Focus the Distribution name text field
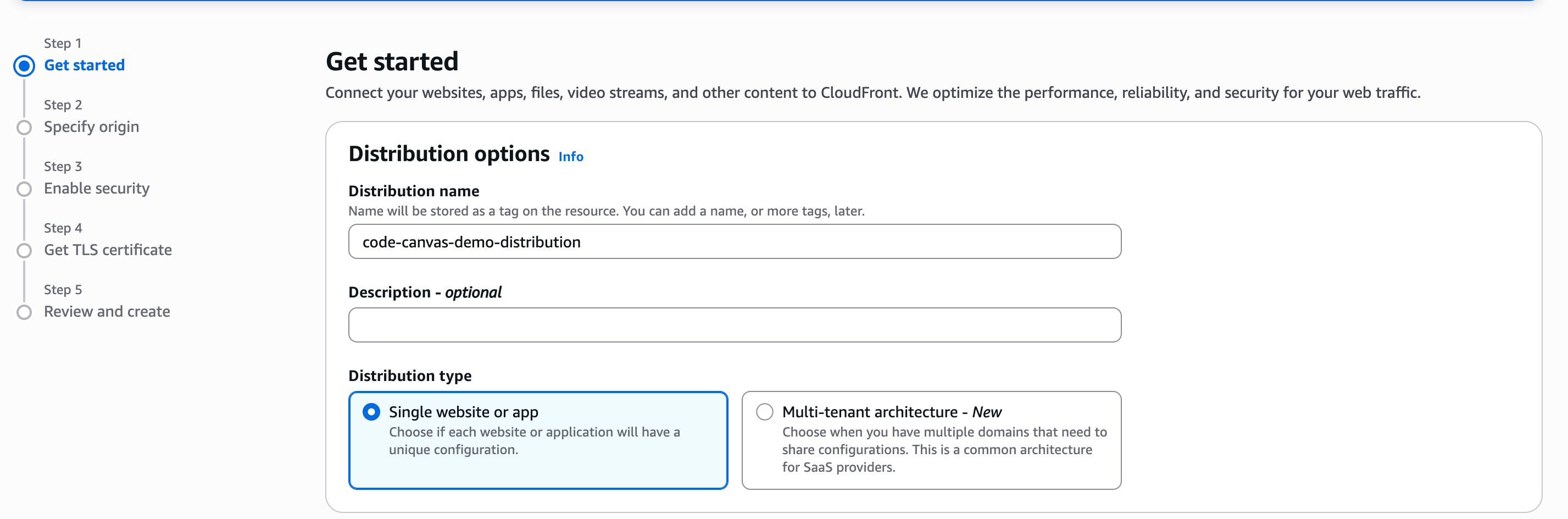Image resolution: width=1568 pixels, height=519 pixels. point(734,242)
